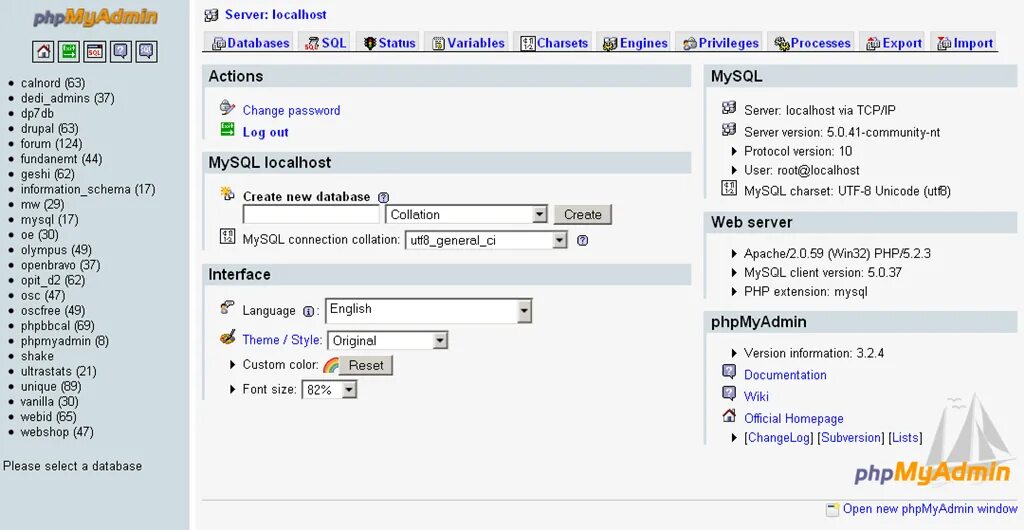The height and width of the screenshot is (530, 1024).
Task: Go to phpMyAdmin home icon
Action: pos(43,51)
